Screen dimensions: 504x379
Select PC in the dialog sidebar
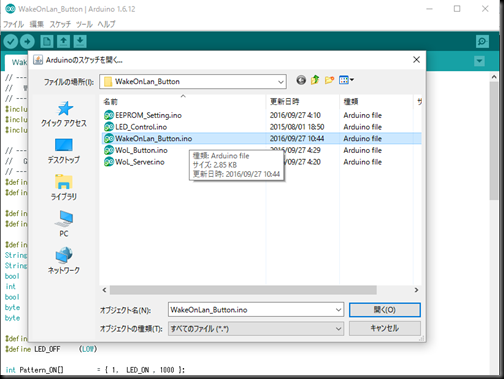[64, 224]
